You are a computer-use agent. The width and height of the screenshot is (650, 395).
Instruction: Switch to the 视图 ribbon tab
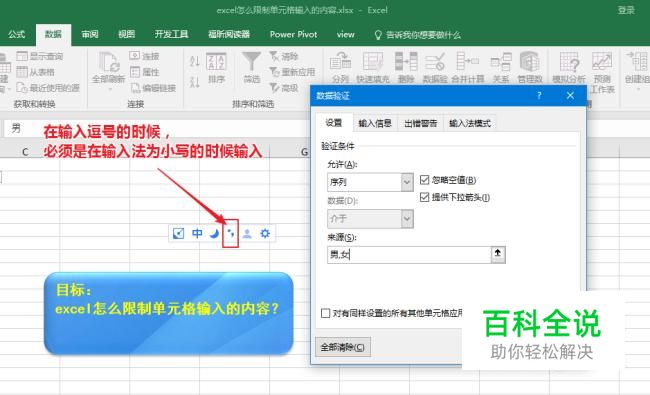[126, 34]
